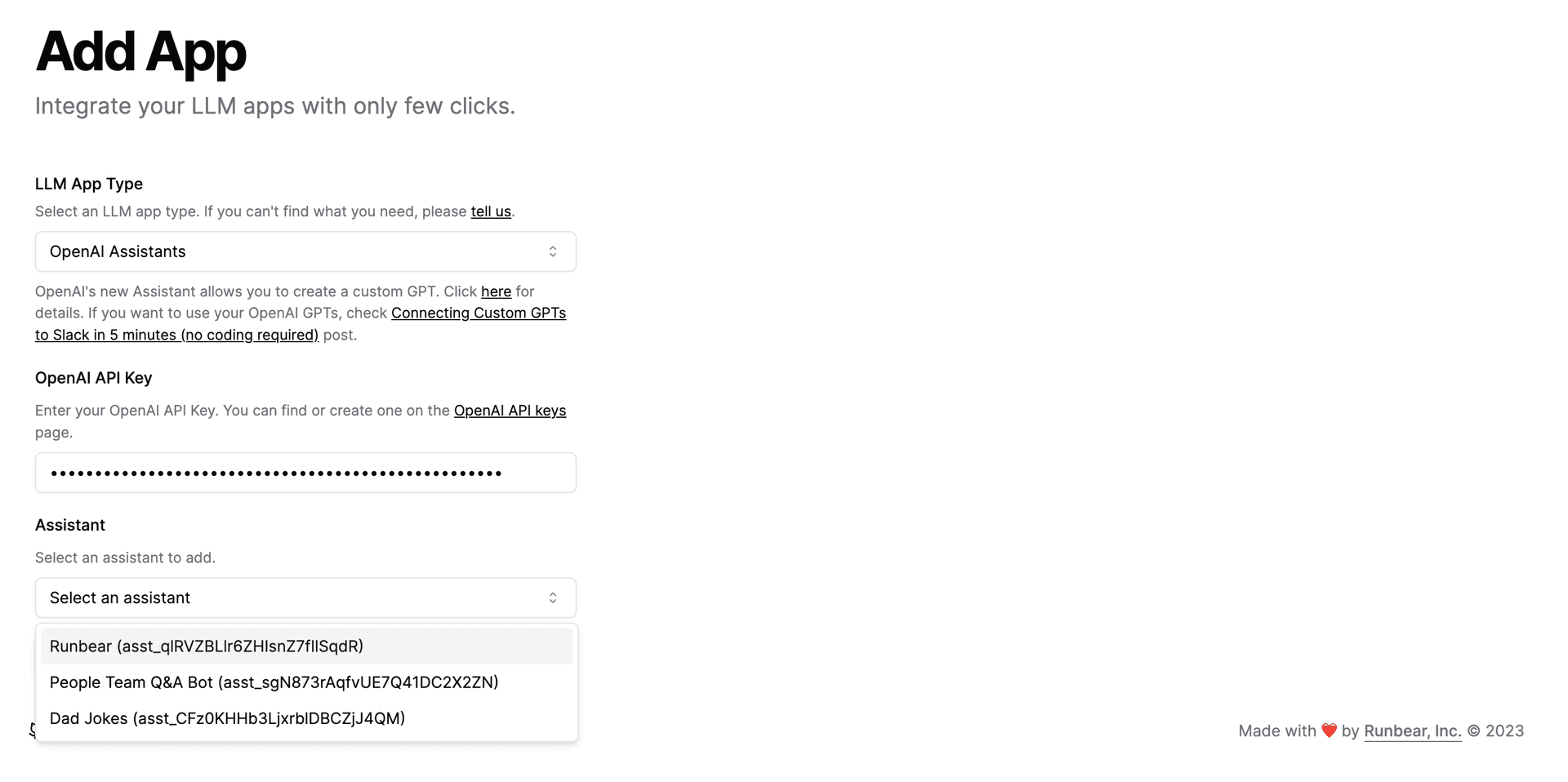Click the red heart icon in footer
Screen dimensions: 1568x782
1329,731
